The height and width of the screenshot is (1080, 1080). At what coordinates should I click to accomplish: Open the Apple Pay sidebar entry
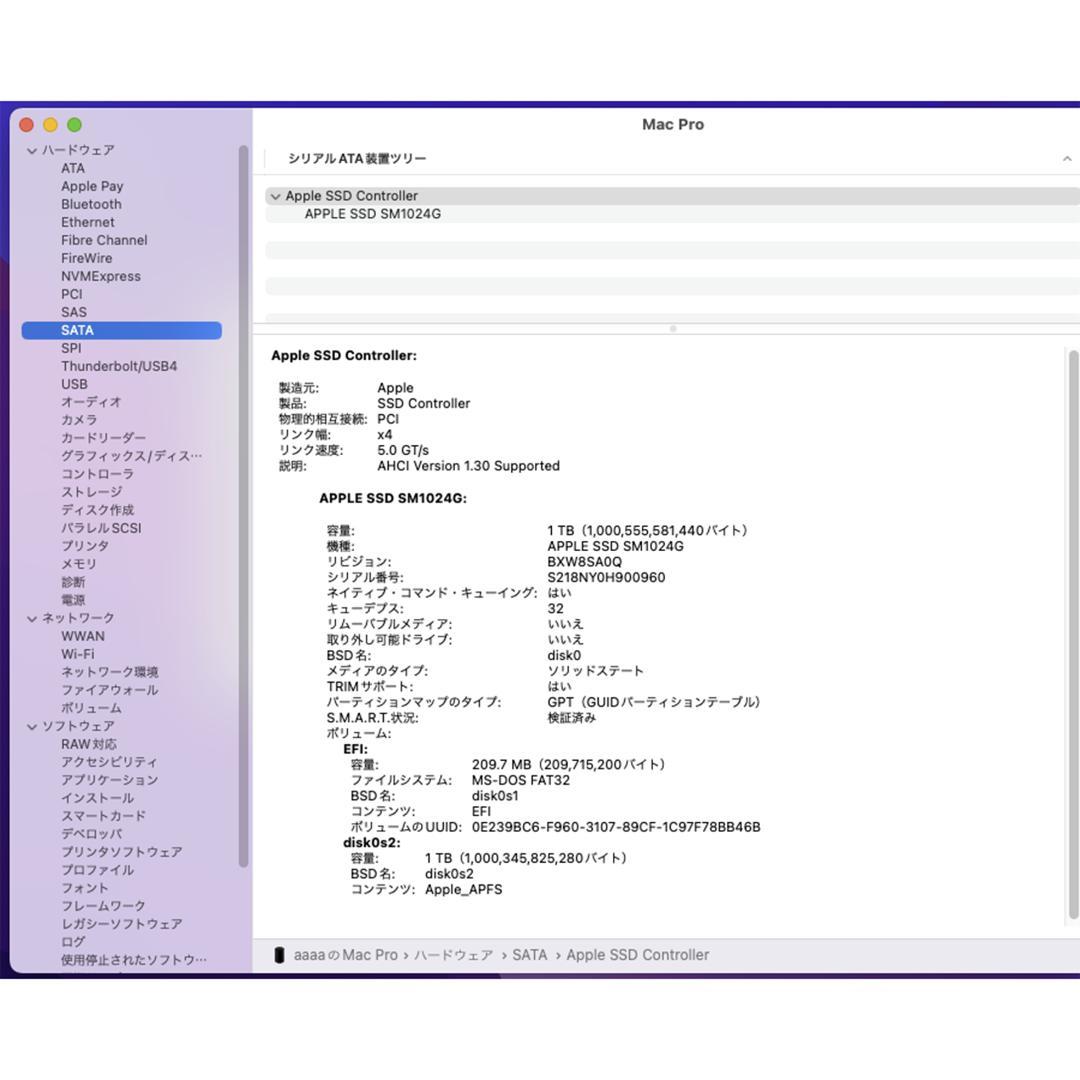[x=92, y=186]
